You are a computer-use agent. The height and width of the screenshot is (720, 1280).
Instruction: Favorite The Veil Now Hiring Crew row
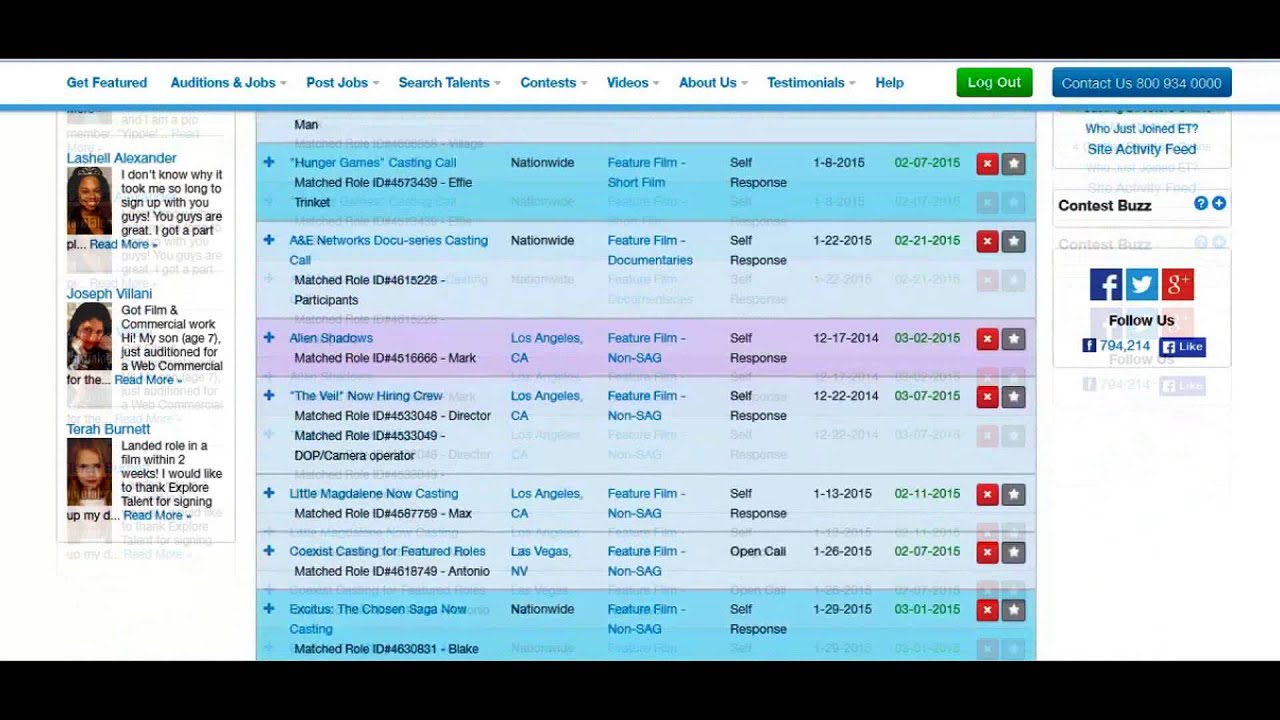pyautogui.click(x=1013, y=397)
